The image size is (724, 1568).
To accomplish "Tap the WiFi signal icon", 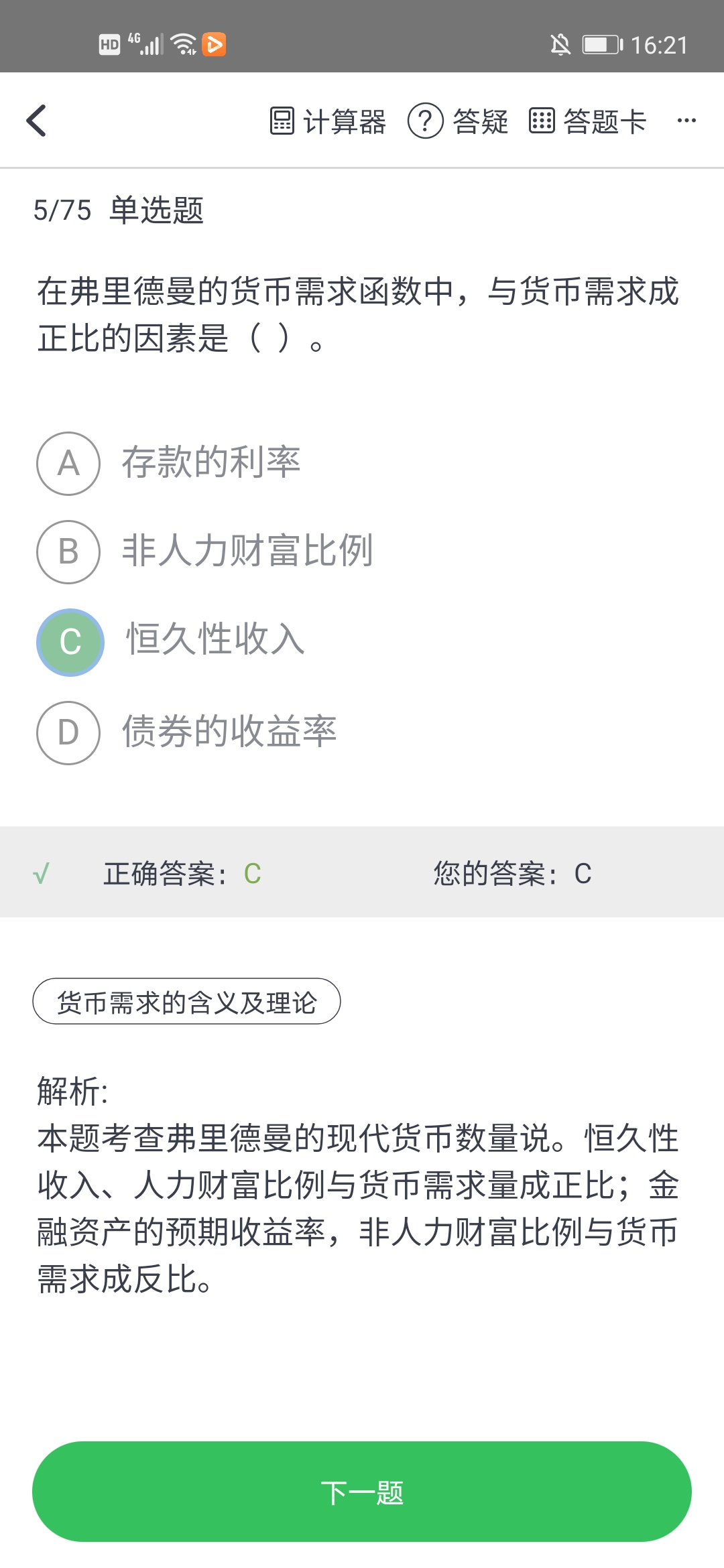I will tap(183, 44).
